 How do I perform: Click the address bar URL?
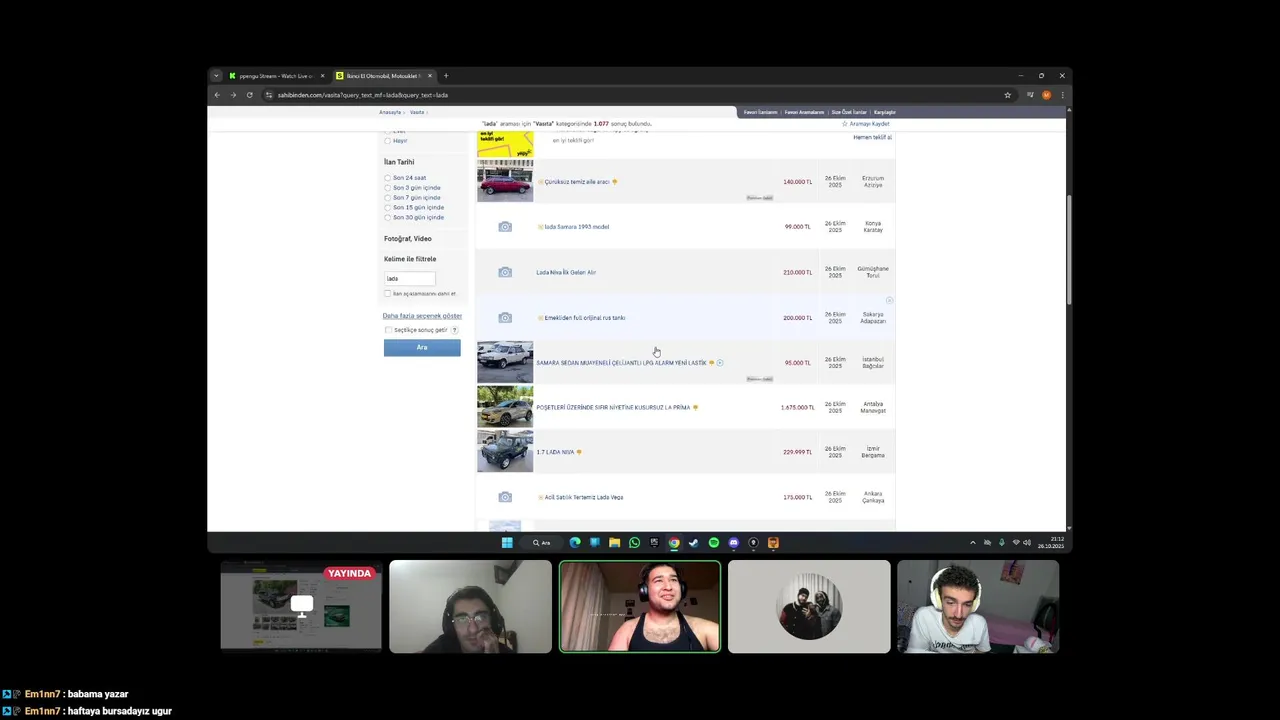point(362,95)
